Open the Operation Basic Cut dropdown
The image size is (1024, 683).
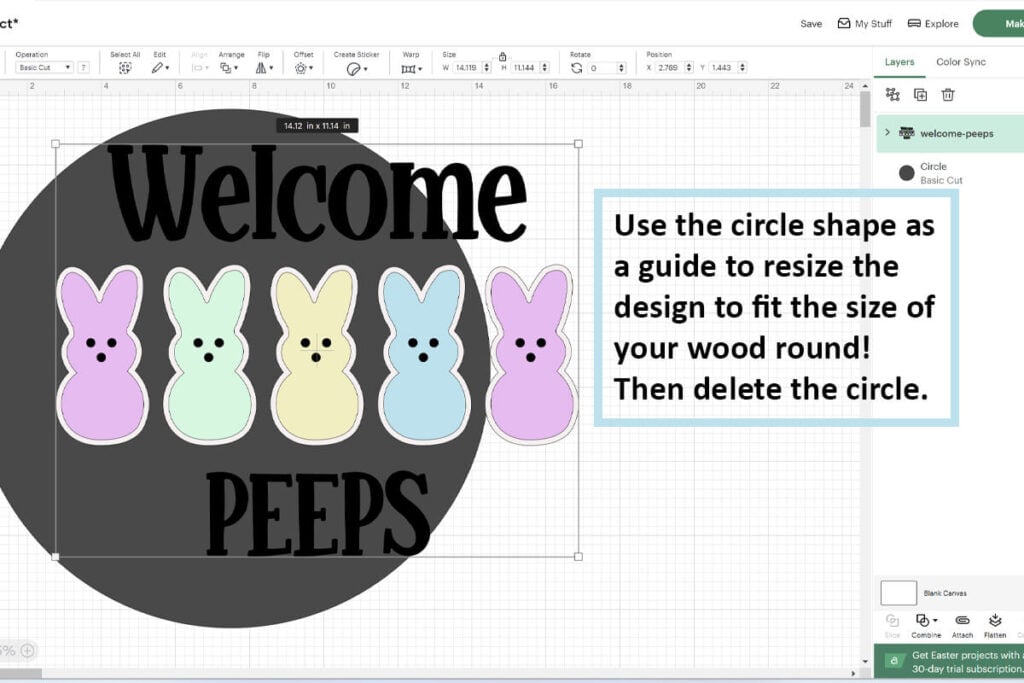click(x=44, y=67)
